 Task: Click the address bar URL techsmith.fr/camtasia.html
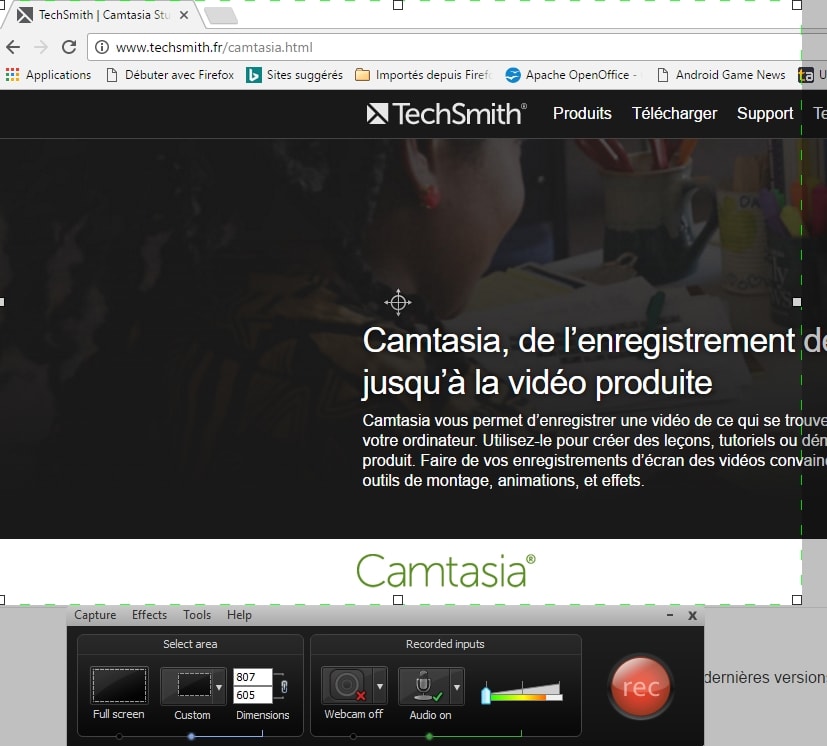coord(214,47)
